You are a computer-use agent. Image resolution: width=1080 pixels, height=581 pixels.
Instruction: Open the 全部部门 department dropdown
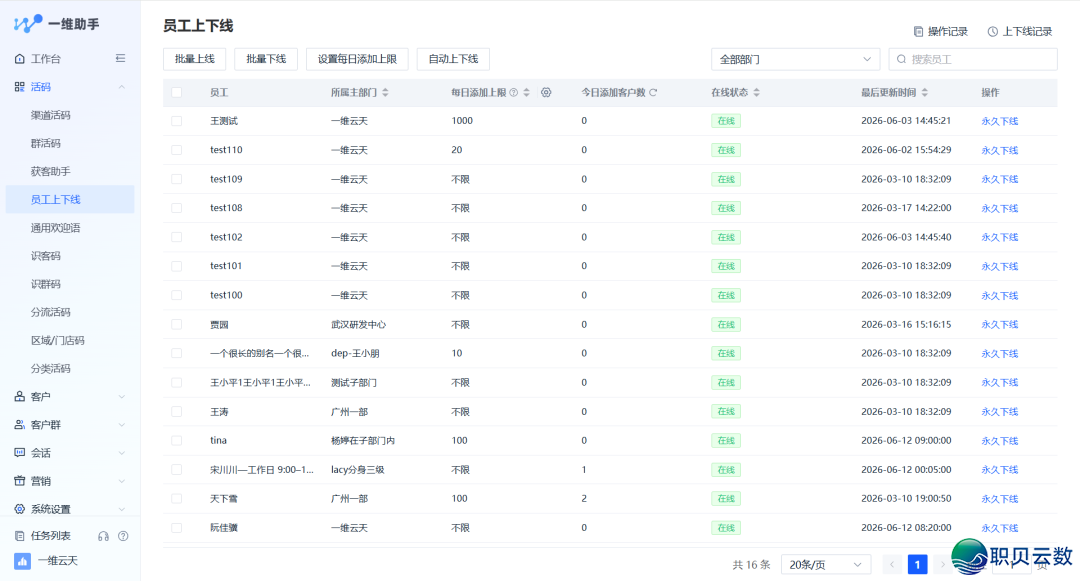pyautogui.click(x=796, y=59)
